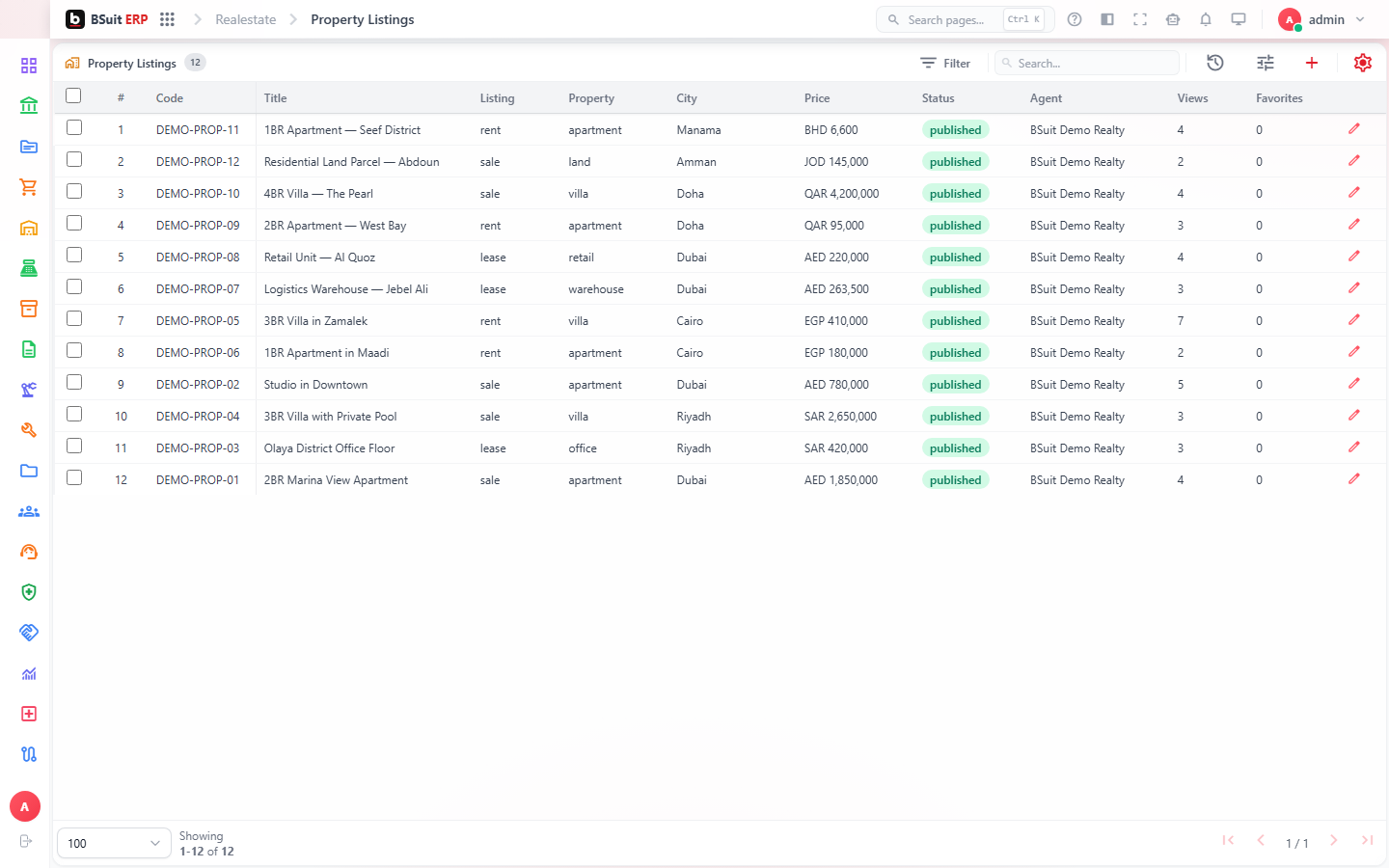
Task: Select checkbox for DEMO-PROP-02
Action: pyautogui.click(x=74, y=382)
